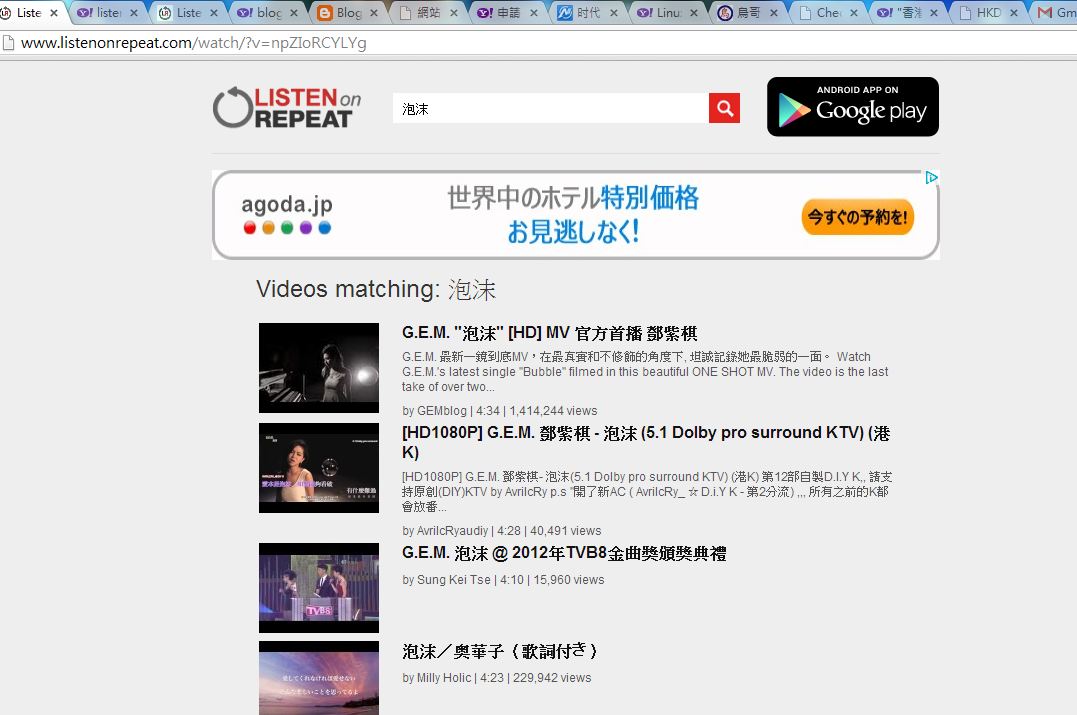Click the AdChoices icon on the ad banner

click(932, 177)
